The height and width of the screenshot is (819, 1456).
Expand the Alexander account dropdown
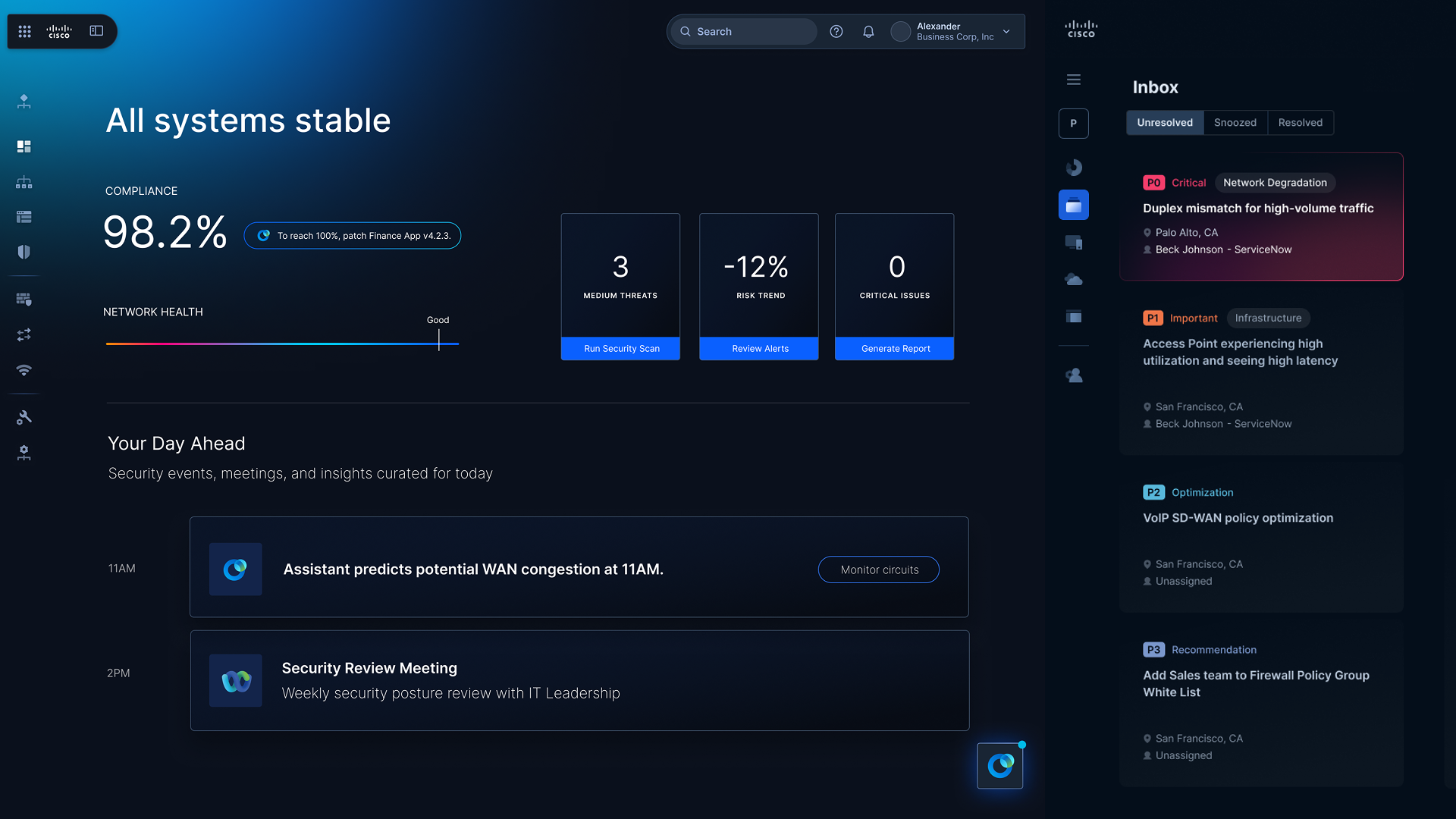[x=1006, y=31]
